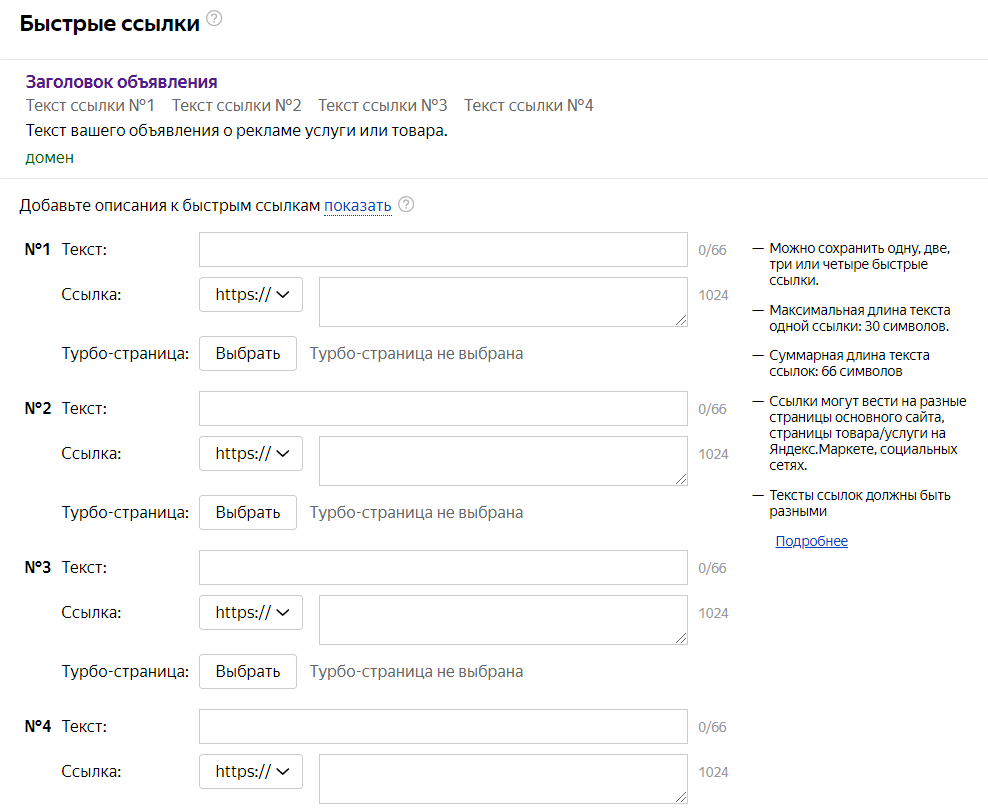988x808 pixels.
Task: Click the Ссылка URL textarea for №2
Action: [502, 460]
